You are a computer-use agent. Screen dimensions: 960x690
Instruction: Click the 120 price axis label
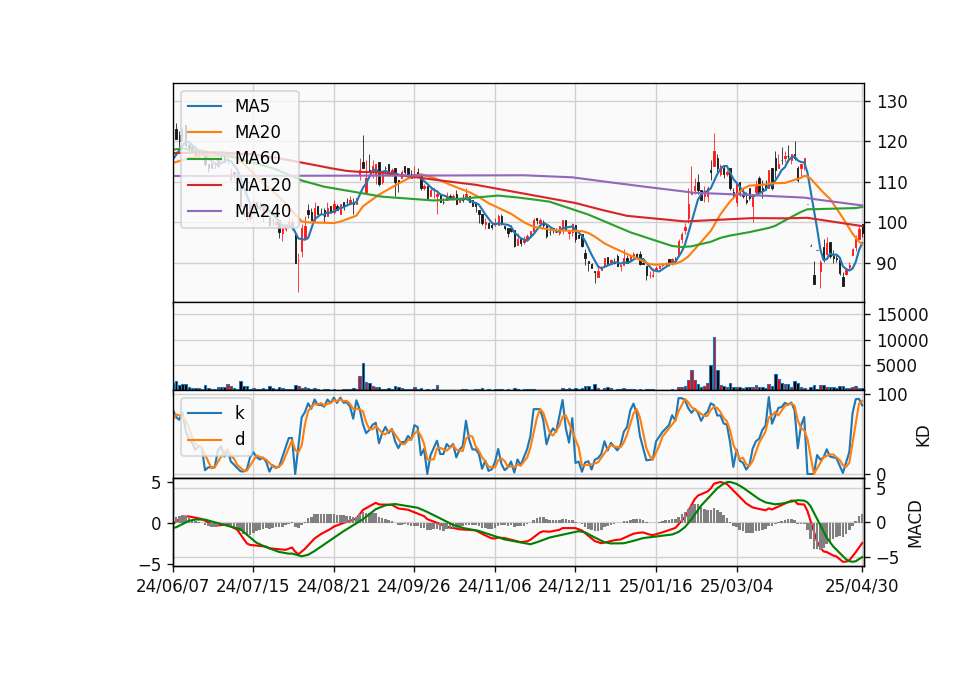892,142
